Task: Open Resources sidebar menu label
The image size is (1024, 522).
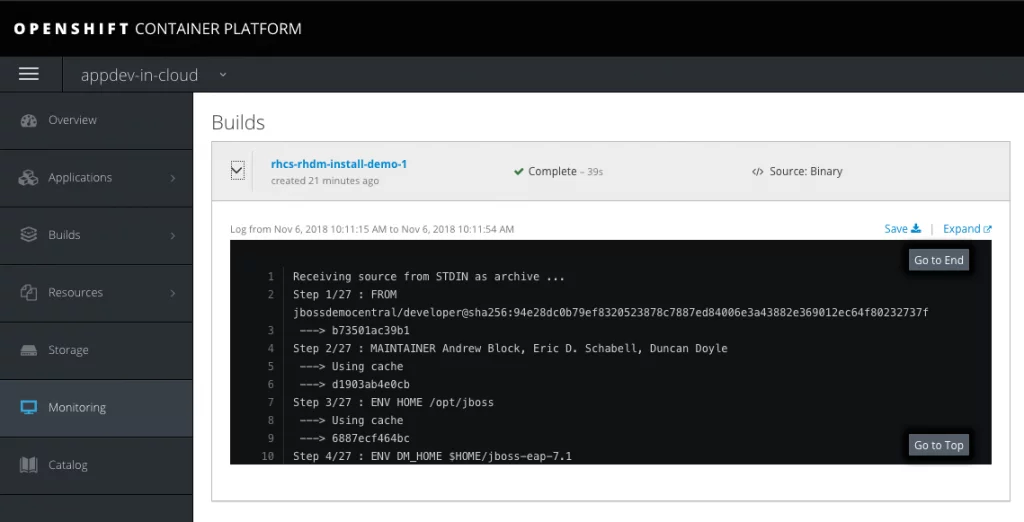Action: 76,293
